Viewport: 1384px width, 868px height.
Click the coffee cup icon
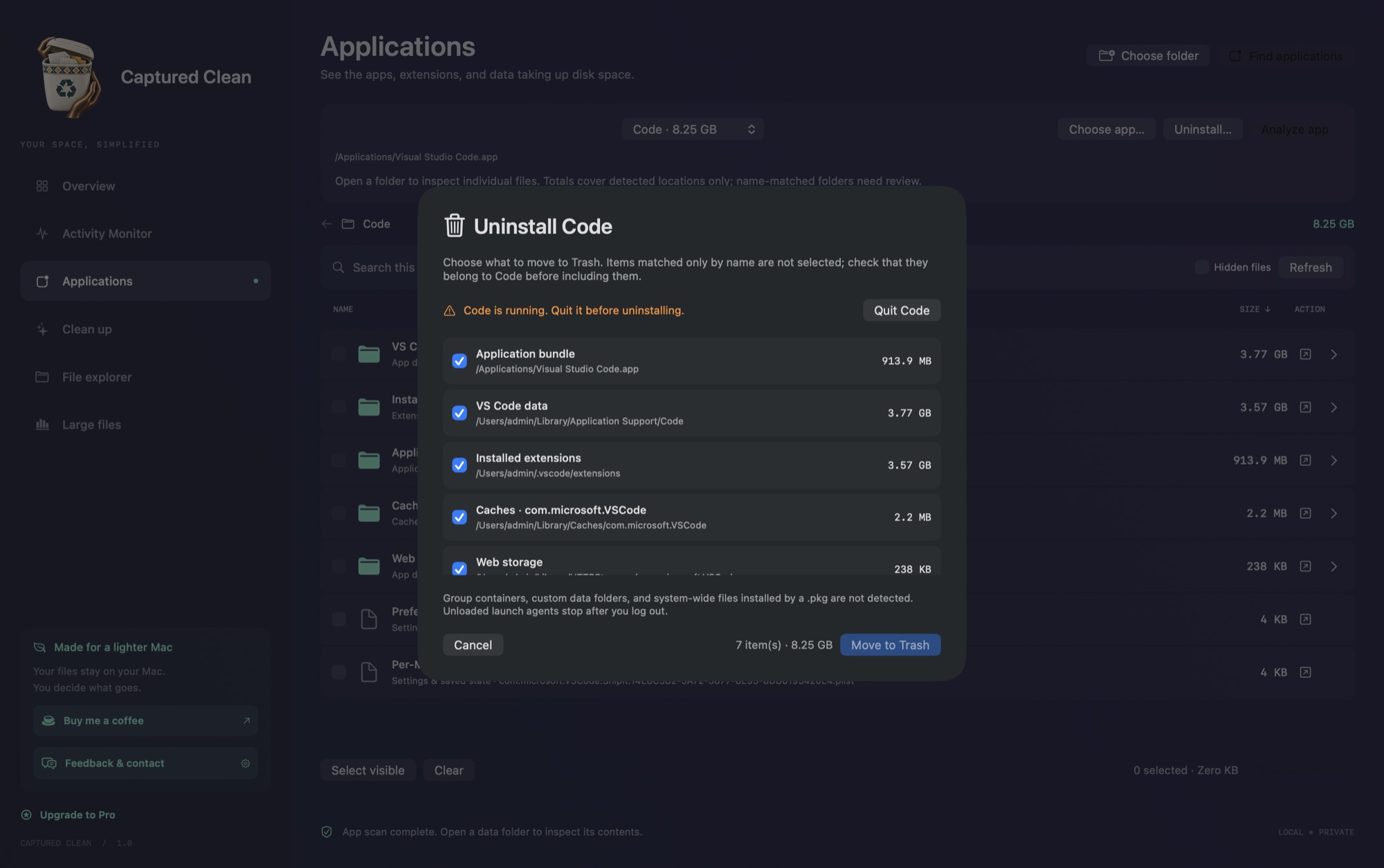point(48,721)
